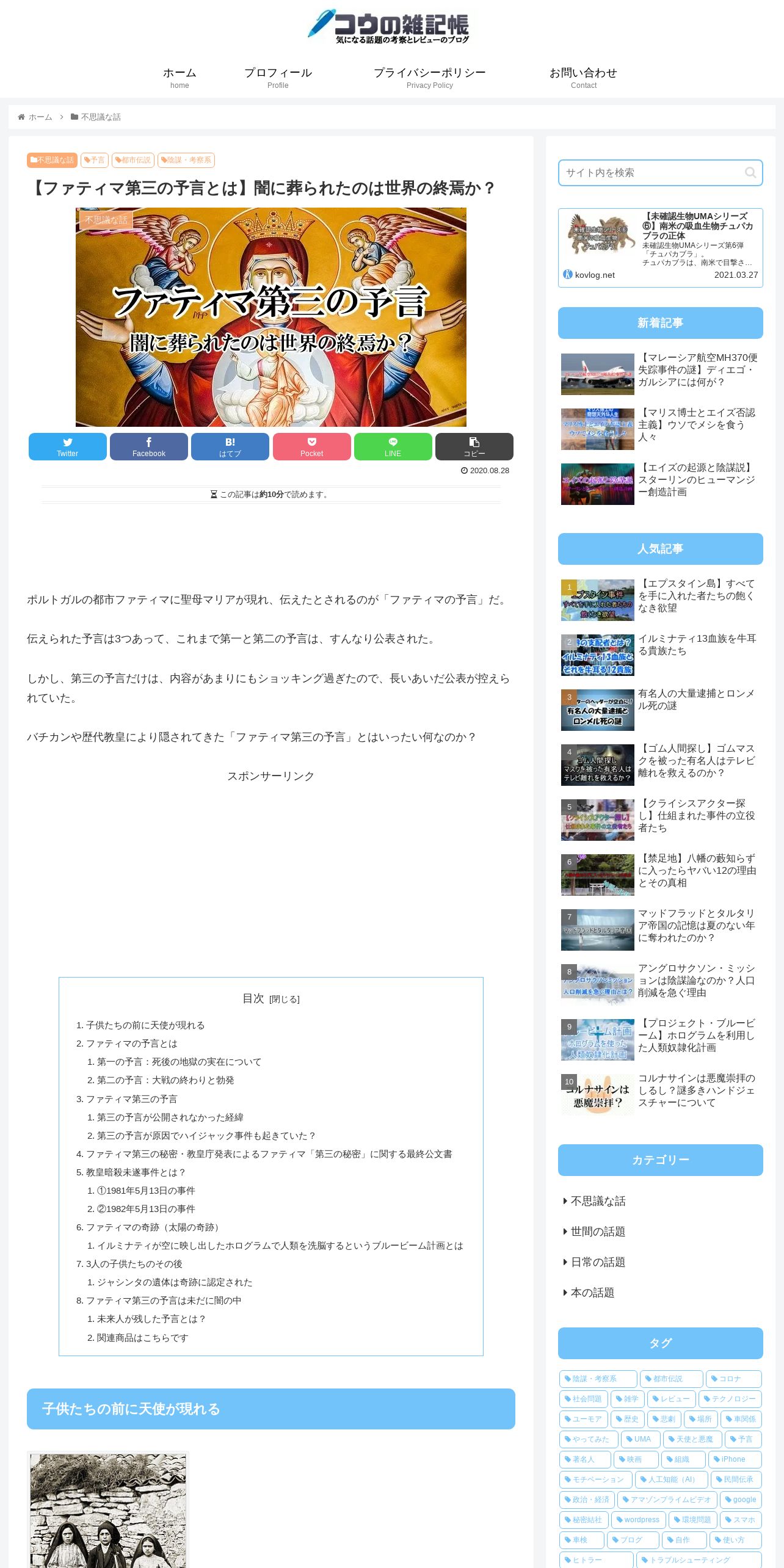This screenshot has width=784, height=1568.
Task: Jump to 関連商品はこちらです in contents
Action: tap(143, 1338)
